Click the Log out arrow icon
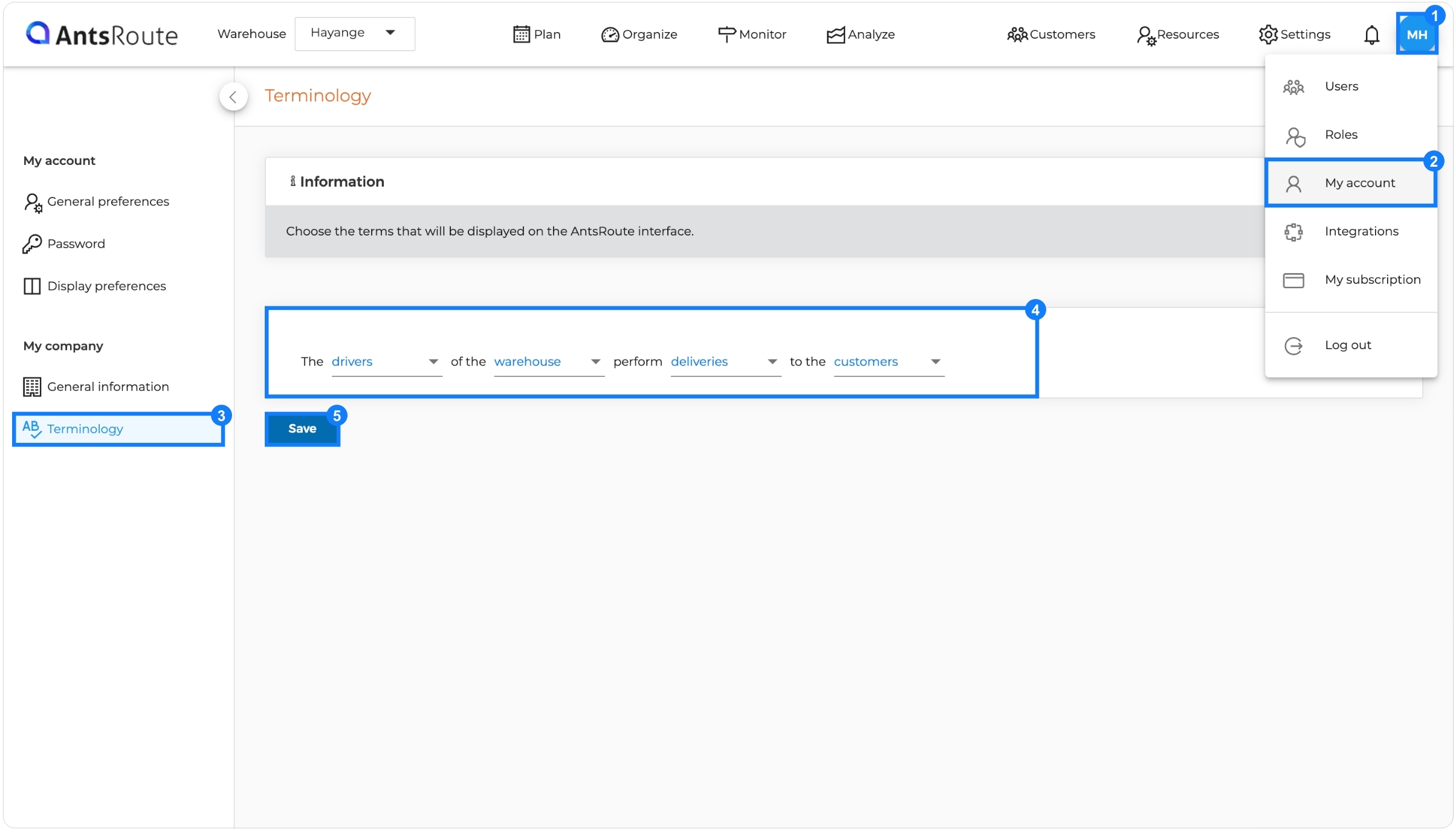 pos(1293,346)
